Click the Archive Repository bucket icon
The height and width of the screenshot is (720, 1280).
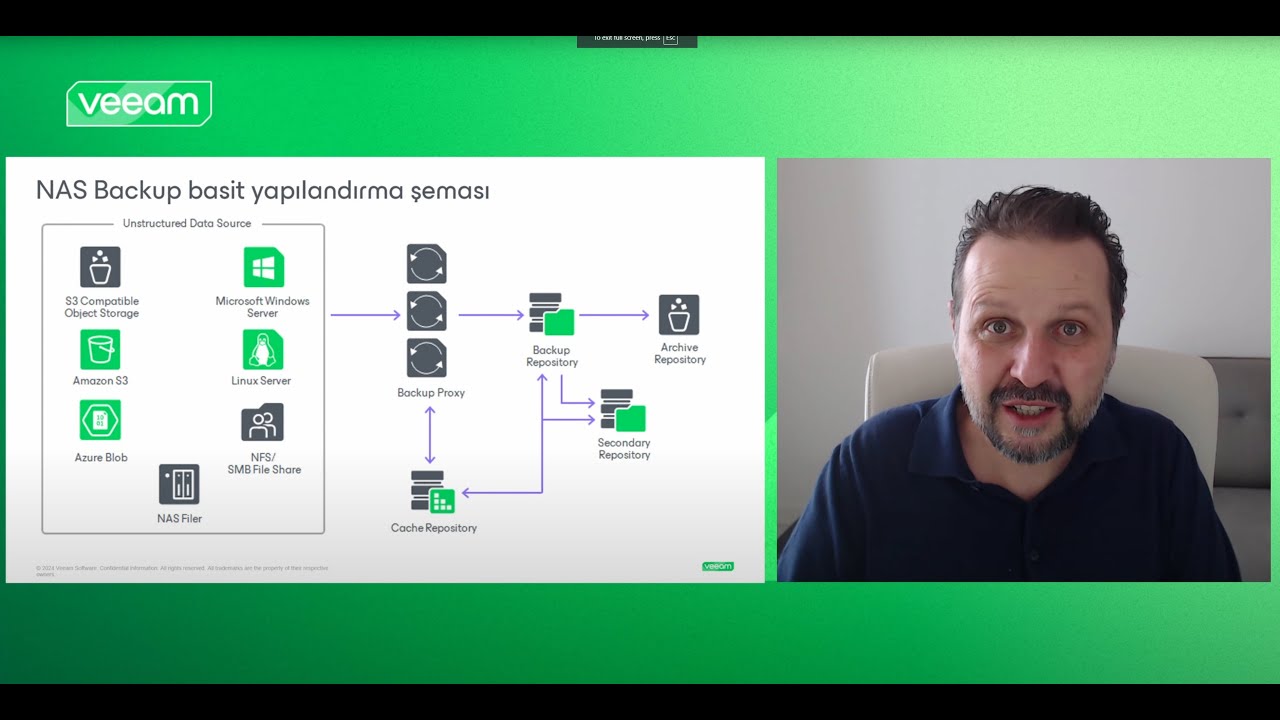point(679,315)
